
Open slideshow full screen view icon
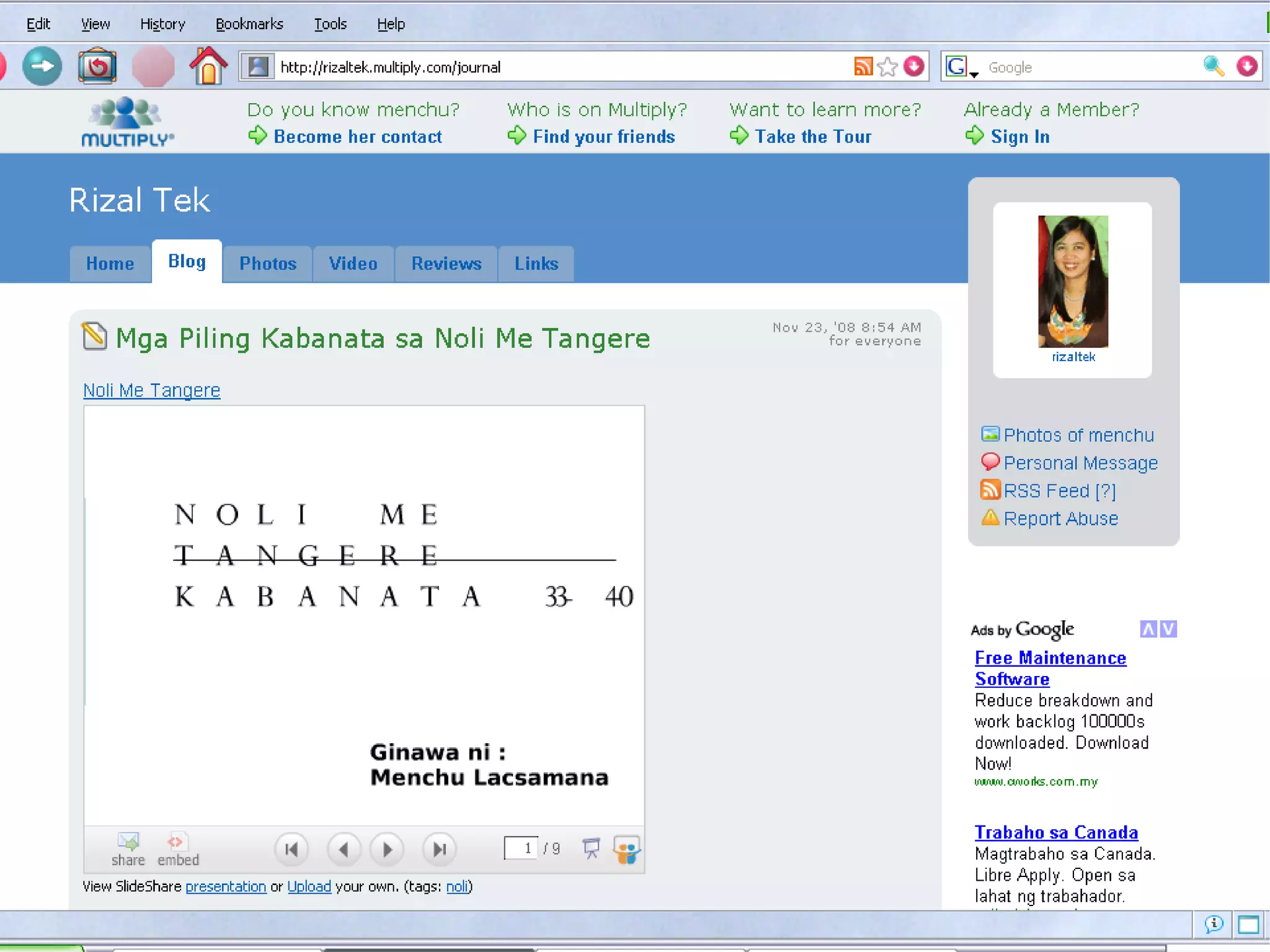591,848
